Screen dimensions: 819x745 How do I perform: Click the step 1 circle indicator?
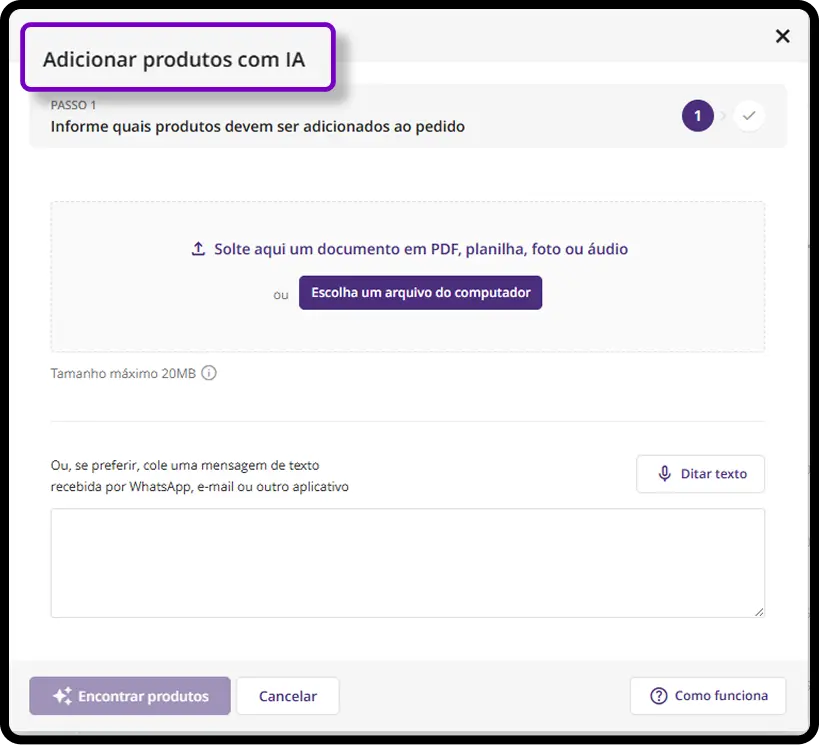(x=697, y=115)
